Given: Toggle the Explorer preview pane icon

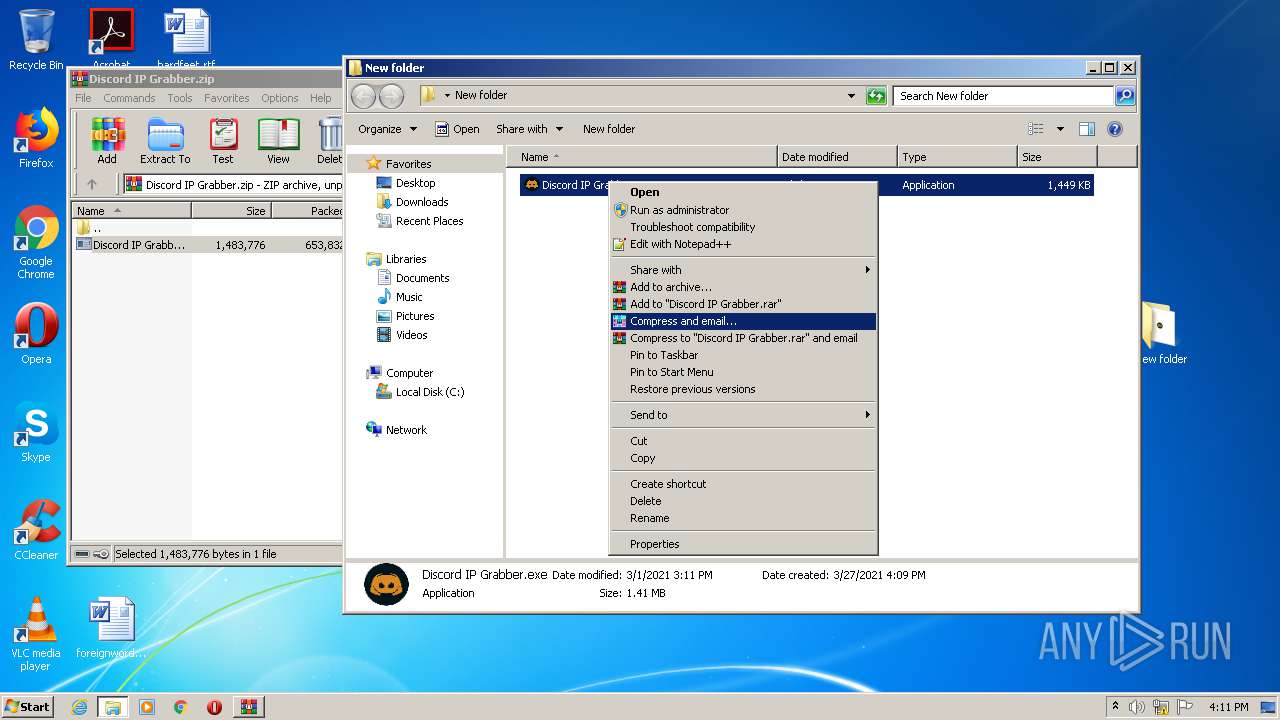Looking at the screenshot, I should pyautogui.click(x=1087, y=129).
